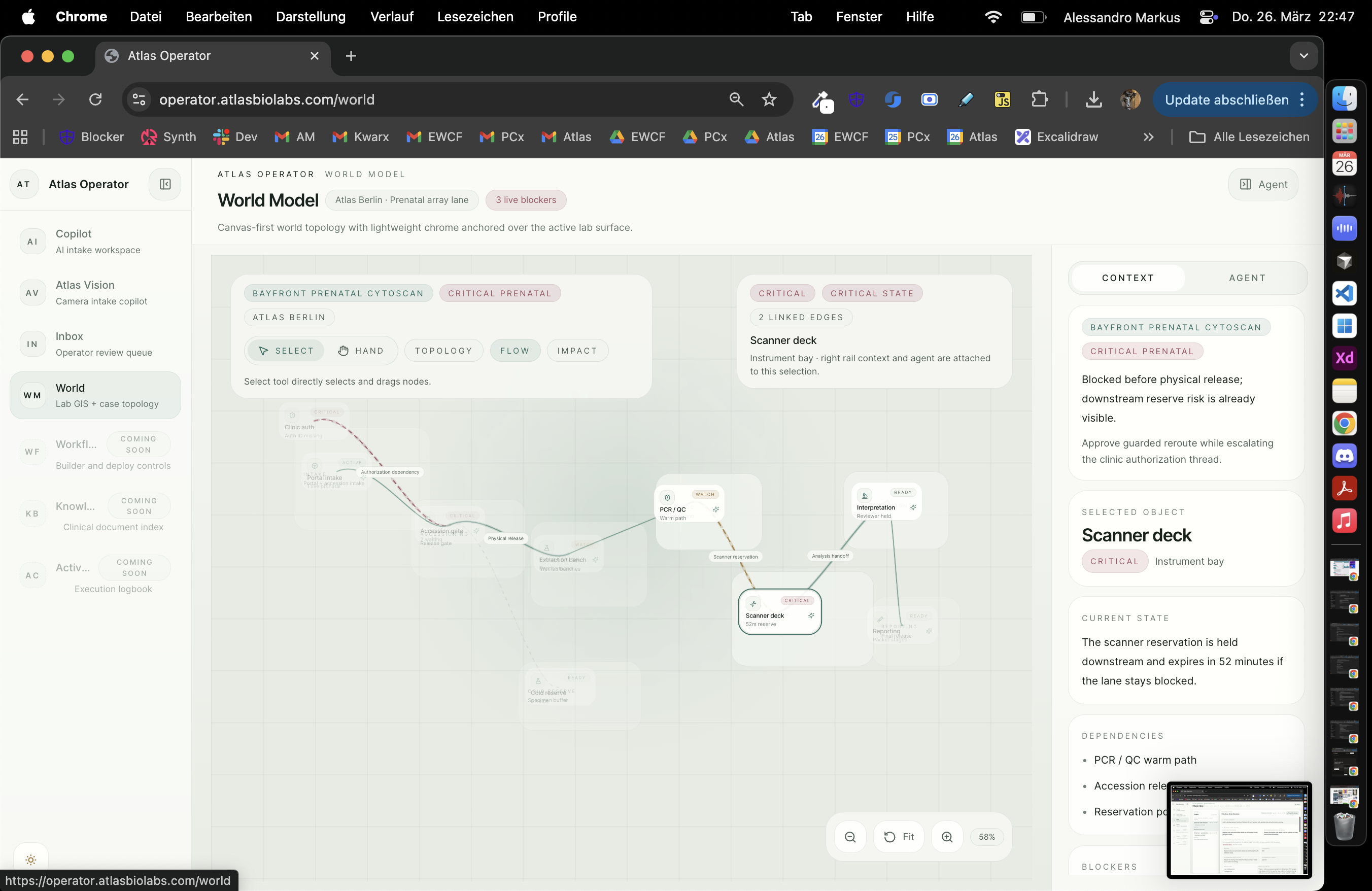Viewport: 1372px width, 891px height.
Task: Open Chrome tab search dropdown arrow
Action: [x=1304, y=56]
